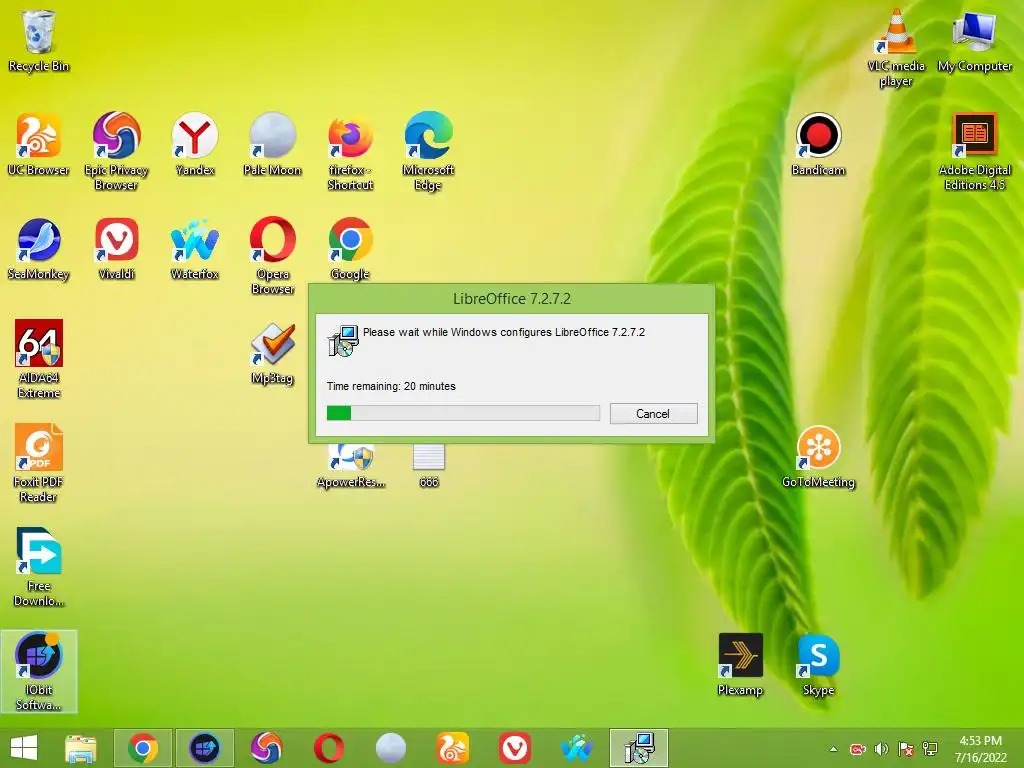Click the green installation progress bar

coord(463,413)
